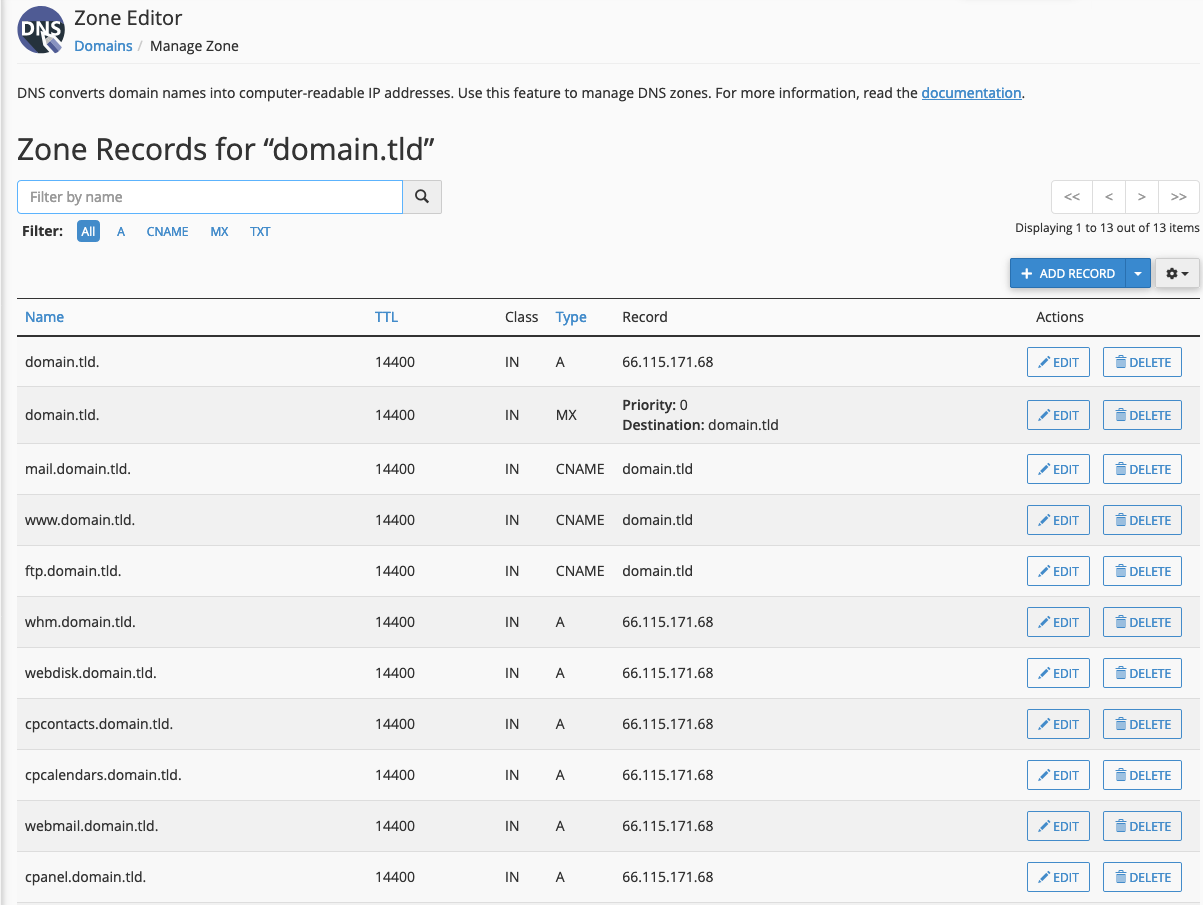Filter records by CNAME type
Viewport: 1203px width, 905px height.
(167, 231)
